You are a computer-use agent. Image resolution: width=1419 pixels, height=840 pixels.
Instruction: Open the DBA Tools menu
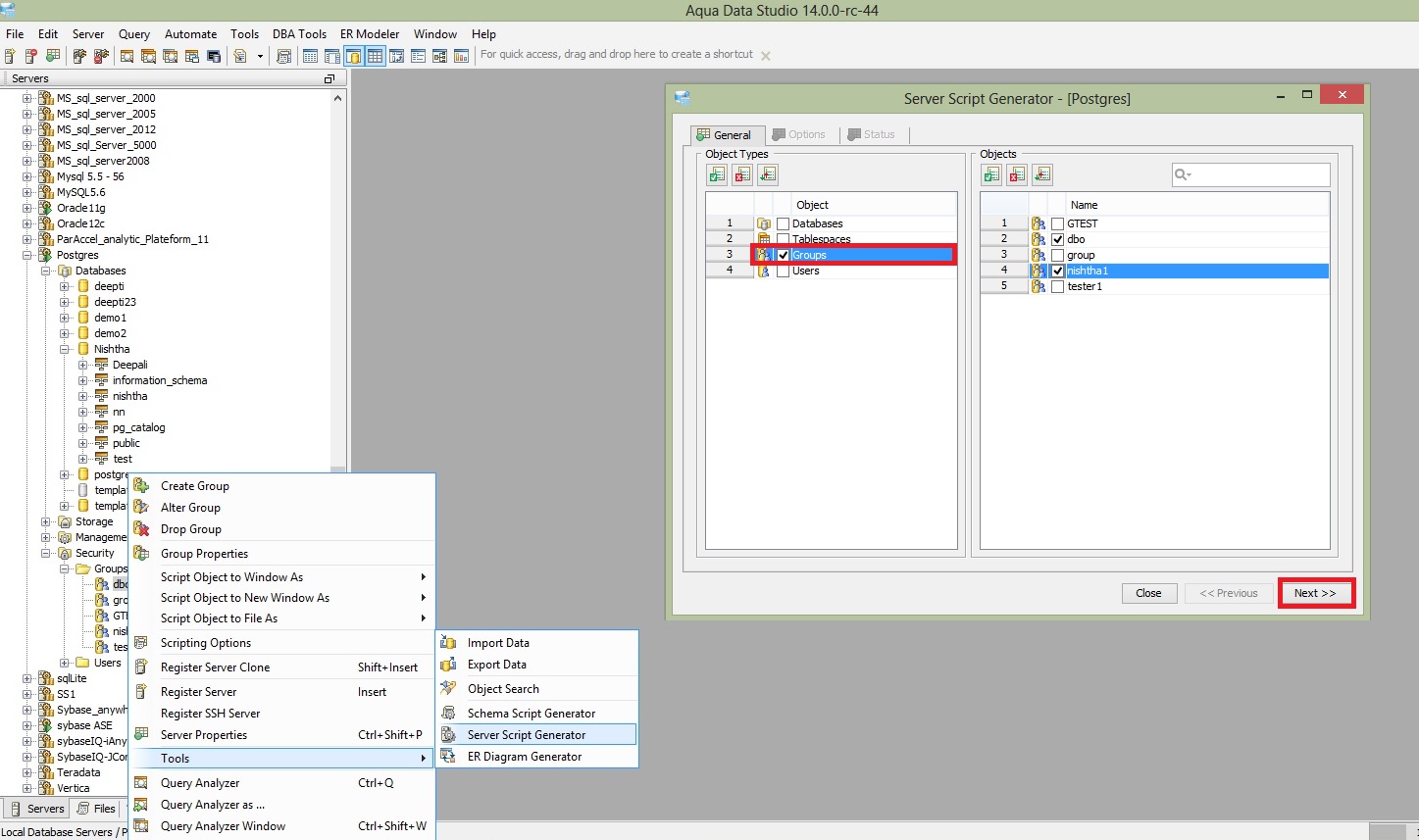[x=299, y=33]
